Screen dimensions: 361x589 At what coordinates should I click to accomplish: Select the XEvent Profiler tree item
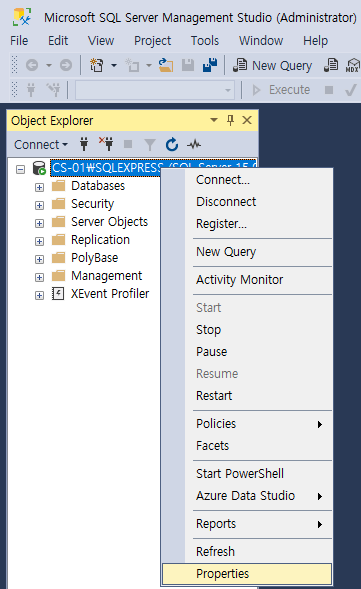(110, 294)
